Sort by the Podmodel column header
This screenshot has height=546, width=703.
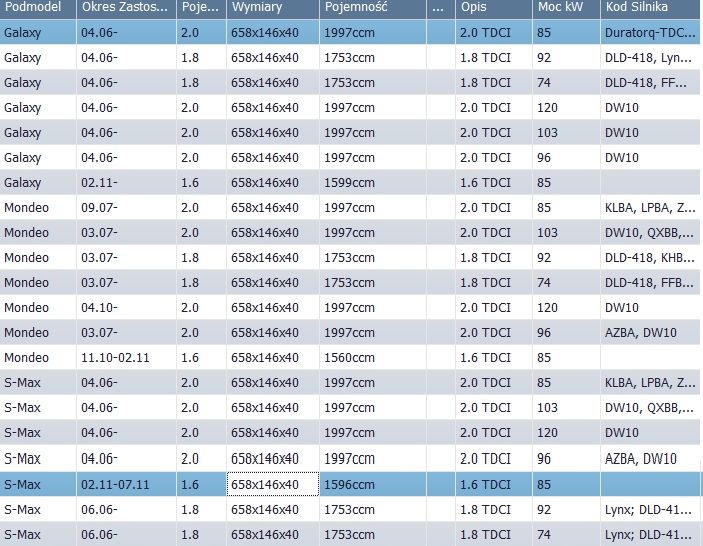38,8
